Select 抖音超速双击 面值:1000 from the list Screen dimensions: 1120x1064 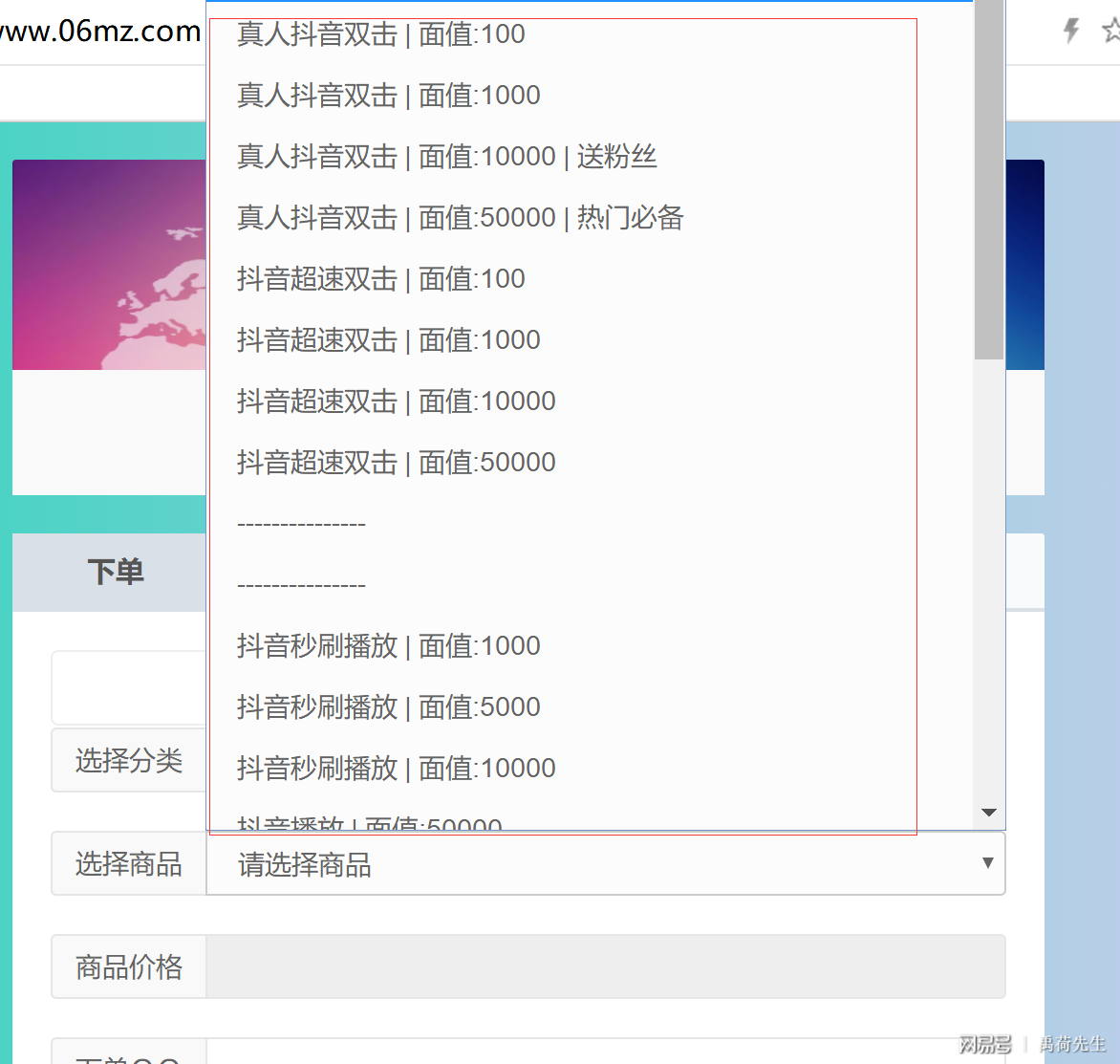tap(387, 339)
